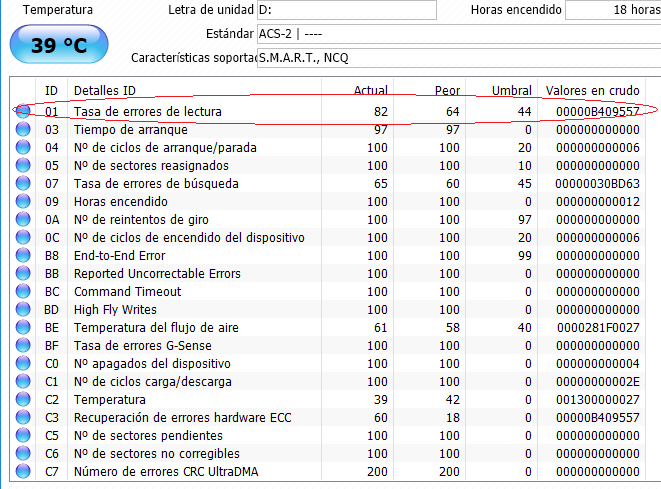Select 'Tasa de errores G-Sense' row
This screenshot has width=661, height=489.
[327, 345]
